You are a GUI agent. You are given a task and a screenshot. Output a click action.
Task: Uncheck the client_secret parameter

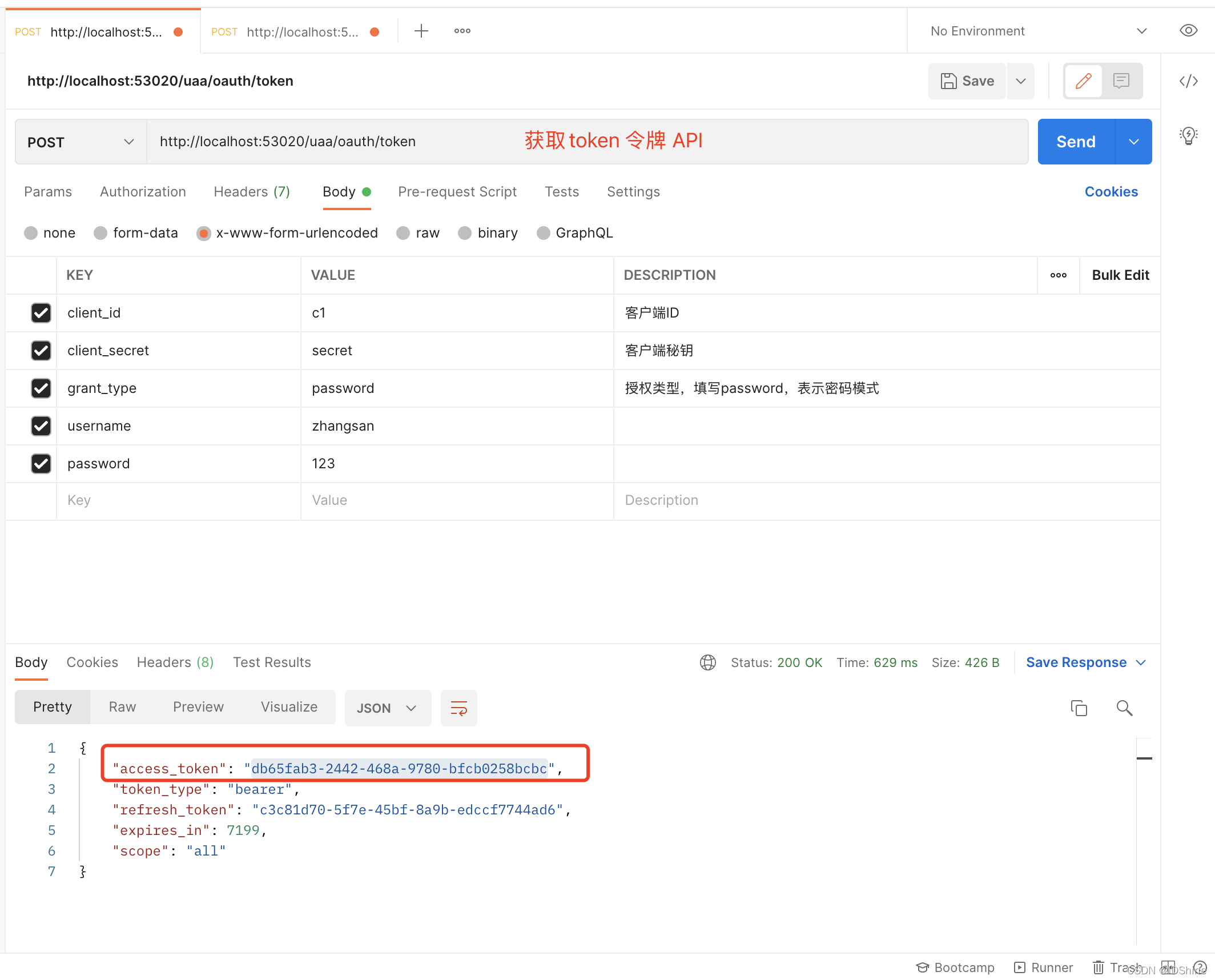point(41,351)
